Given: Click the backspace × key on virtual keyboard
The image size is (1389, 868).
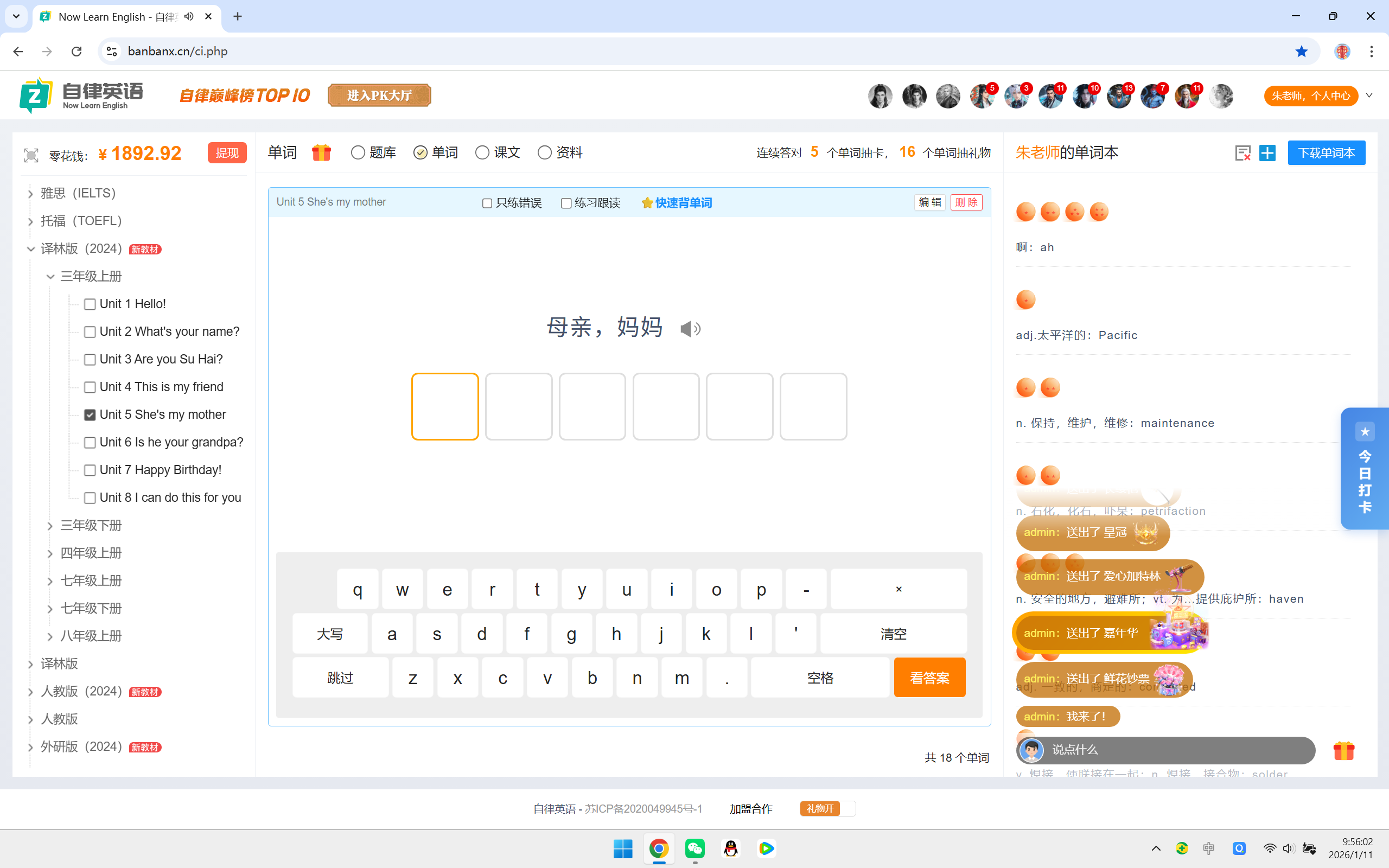Looking at the screenshot, I should pos(899,589).
